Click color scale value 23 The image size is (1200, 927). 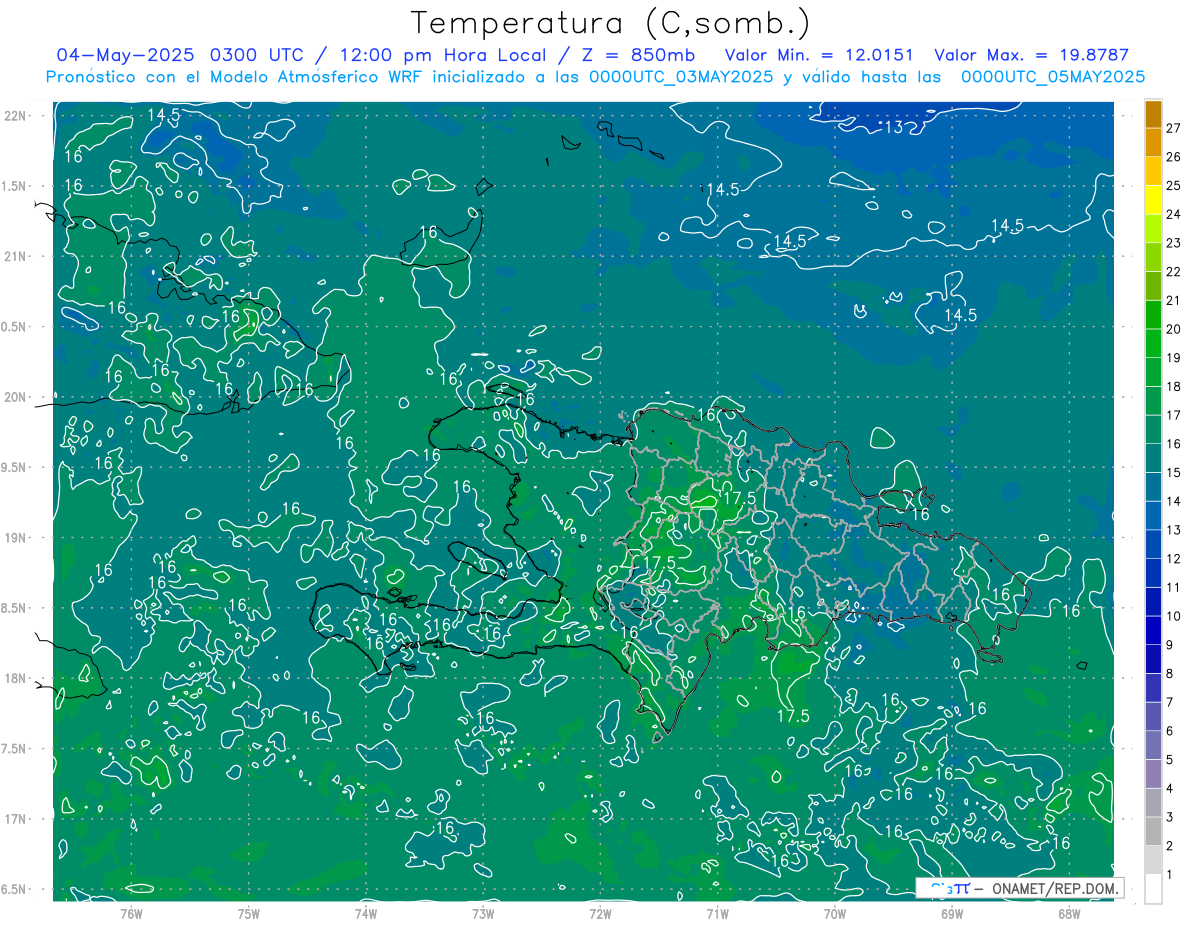pyautogui.click(x=1173, y=243)
